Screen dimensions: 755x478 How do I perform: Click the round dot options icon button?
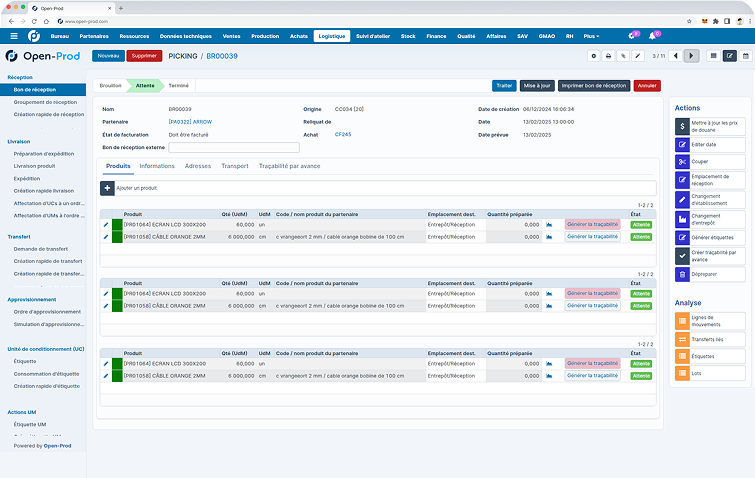pyautogui.click(x=594, y=56)
